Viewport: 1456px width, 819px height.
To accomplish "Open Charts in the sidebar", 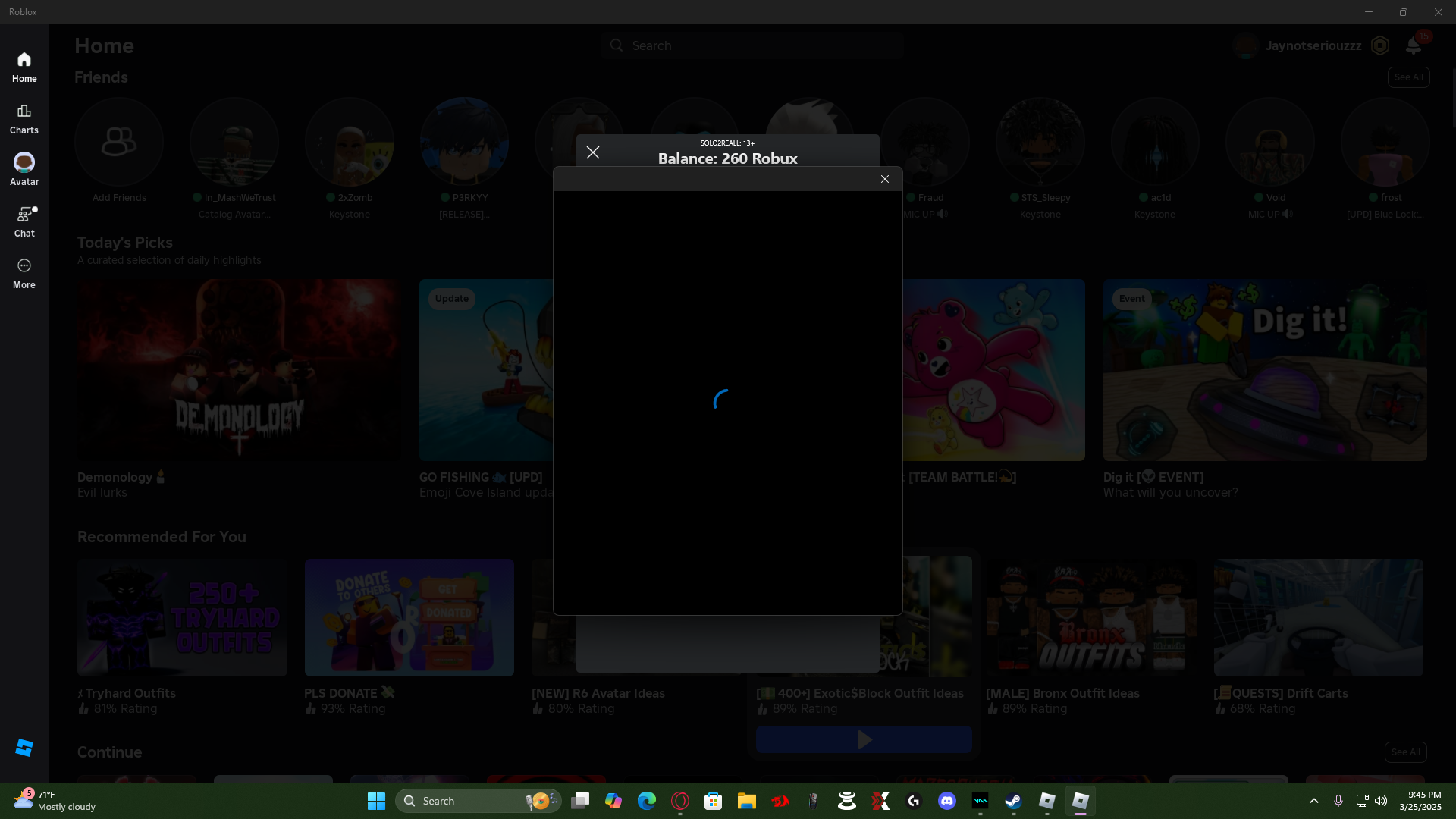I will pyautogui.click(x=24, y=119).
